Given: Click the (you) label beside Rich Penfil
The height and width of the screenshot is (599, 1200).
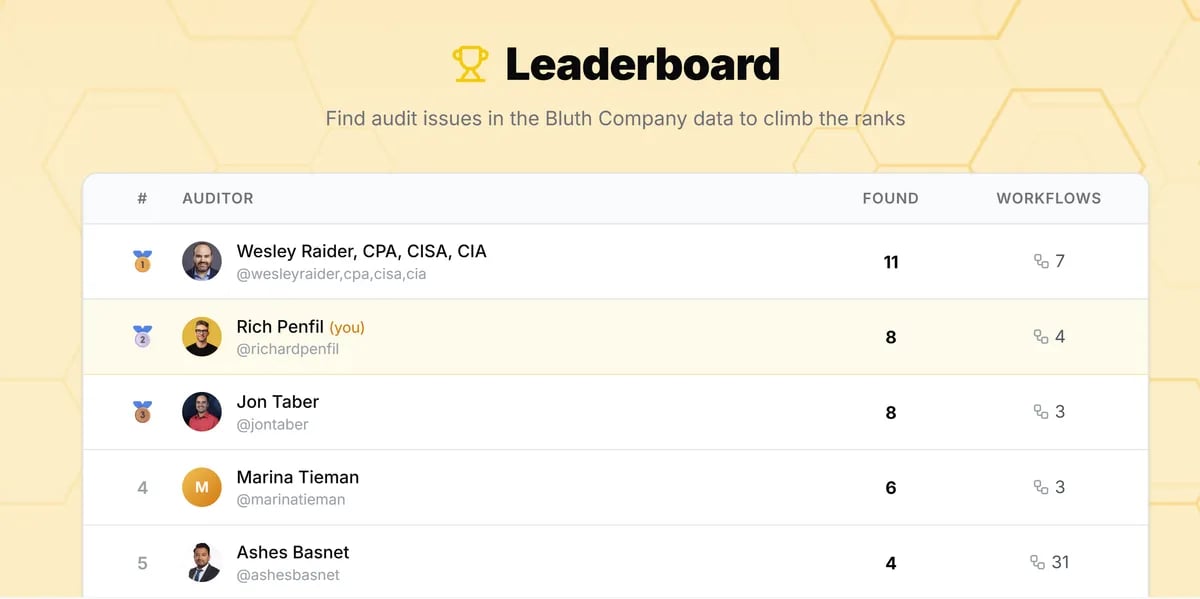Looking at the screenshot, I should [x=347, y=326].
